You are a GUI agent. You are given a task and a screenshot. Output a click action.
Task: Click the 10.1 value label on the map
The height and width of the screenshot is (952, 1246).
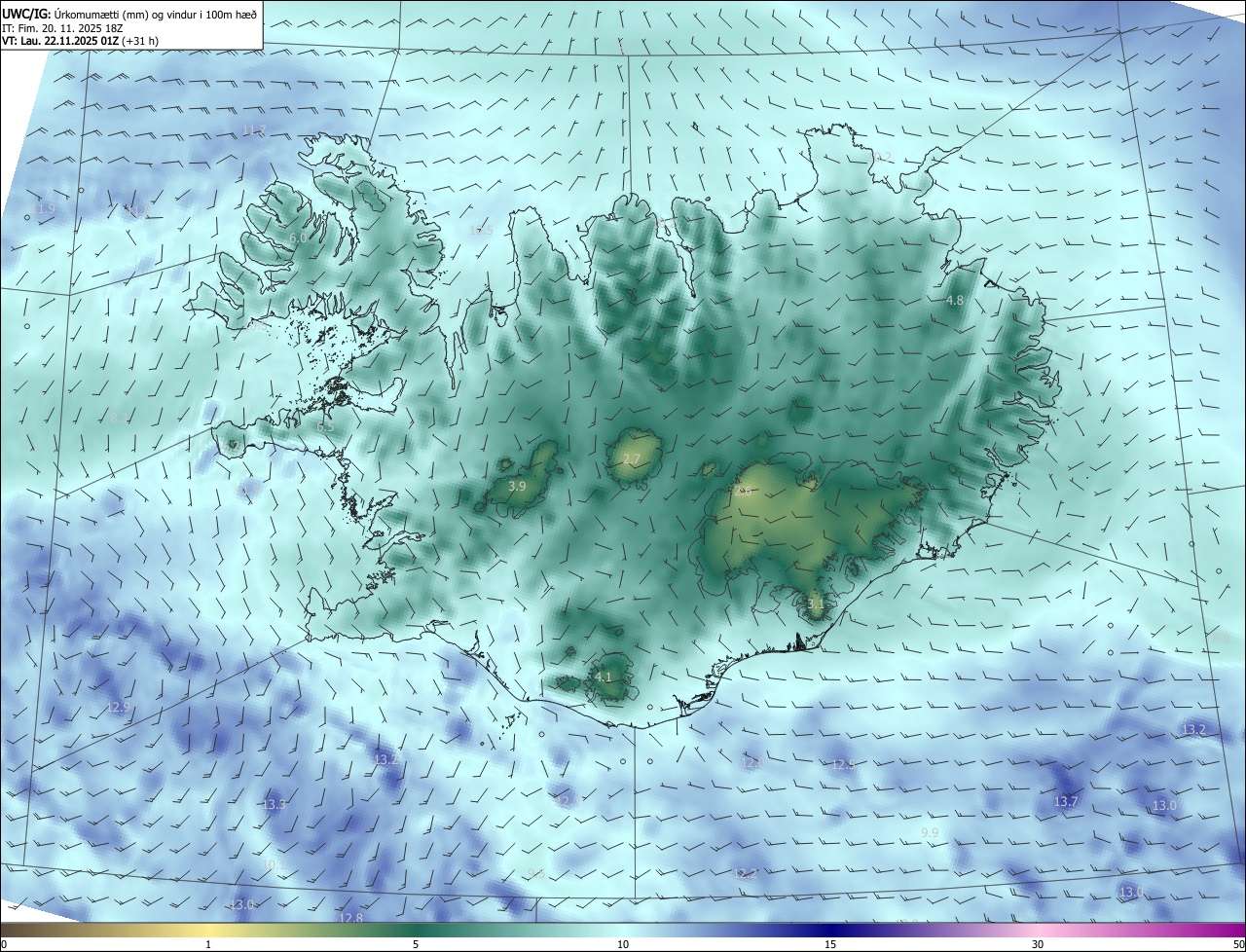pos(275,864)
